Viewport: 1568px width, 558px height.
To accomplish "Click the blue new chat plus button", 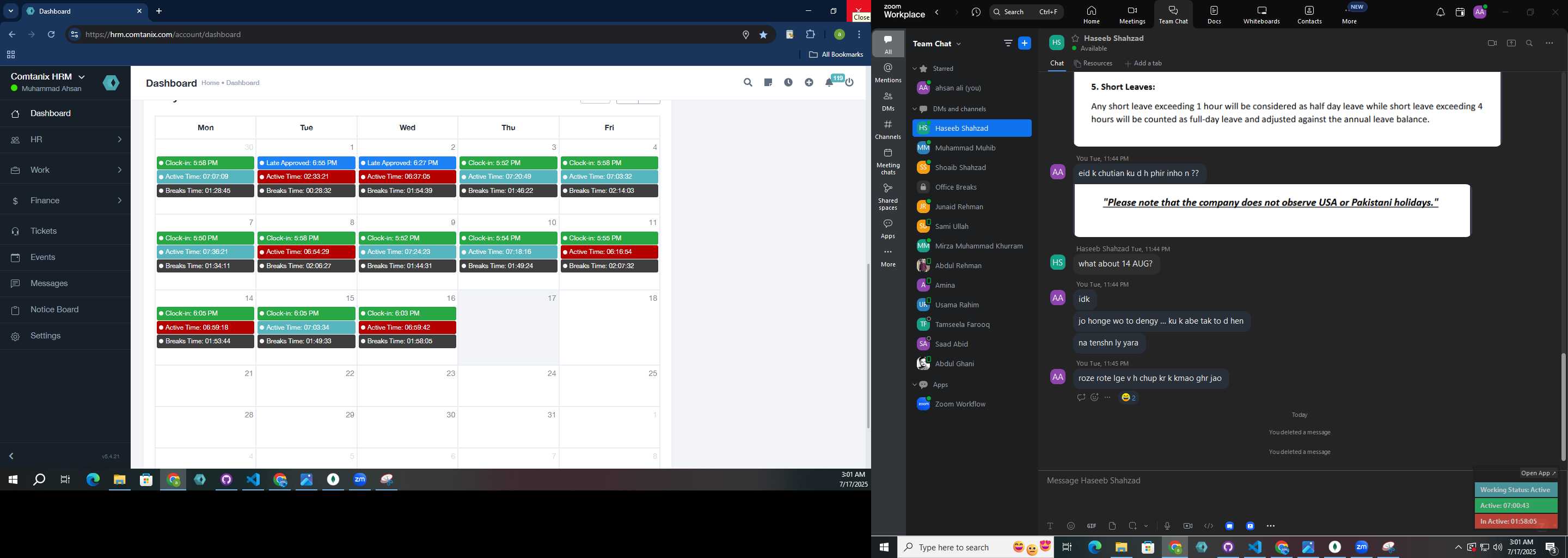I will tap(1025, 43).
